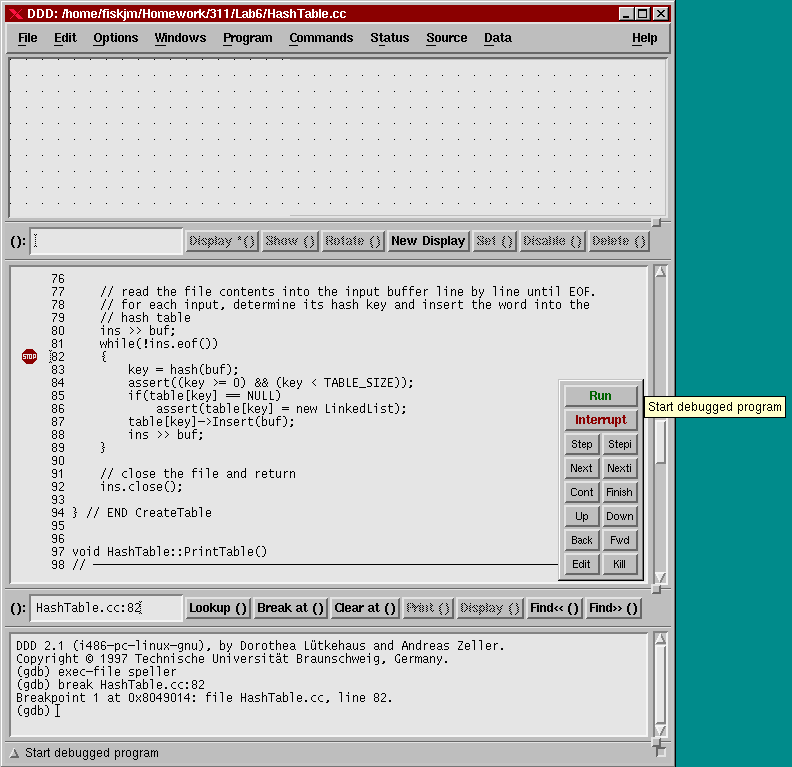Click Finish in the command tool
Screen dimensions: 792x767
click(x=619, y=492)
